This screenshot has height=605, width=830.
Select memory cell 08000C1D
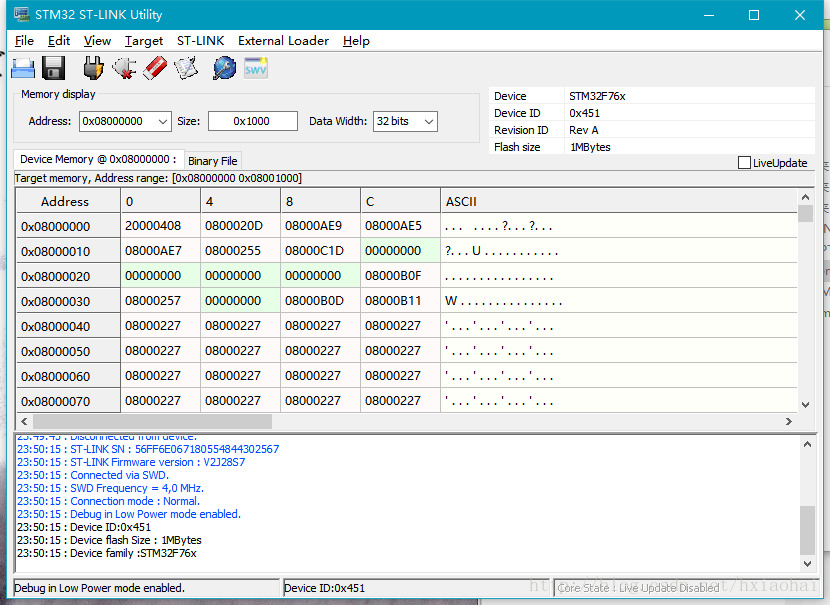(x=320, y=250)
